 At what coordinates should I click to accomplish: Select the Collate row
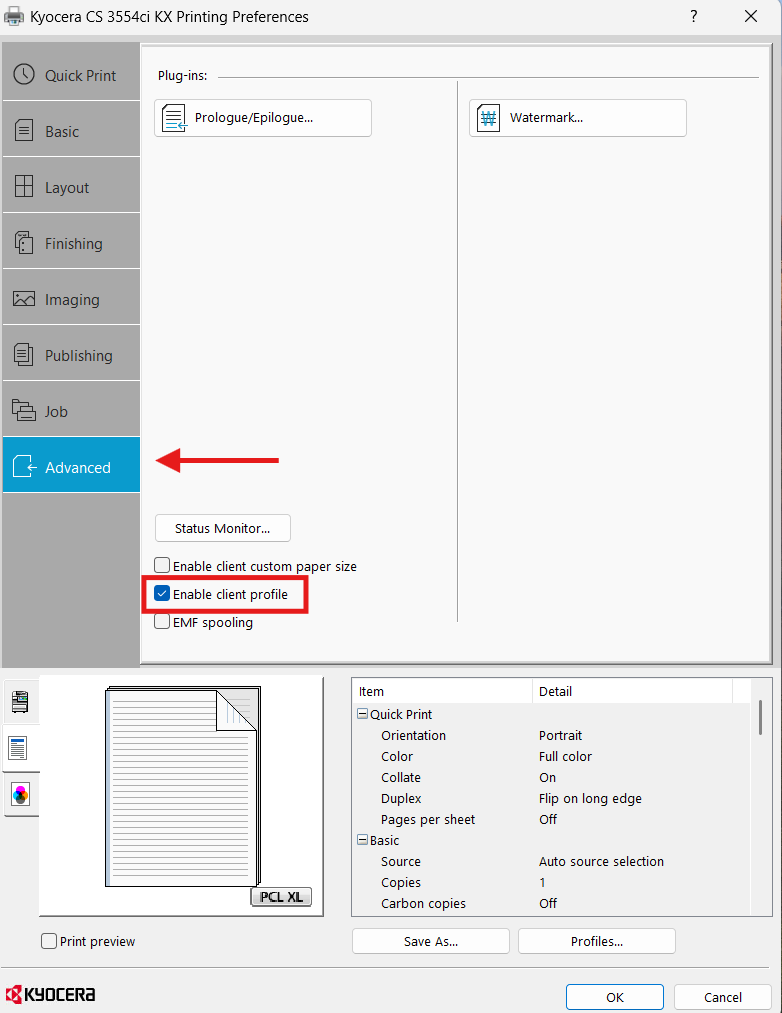click(x=553, y=777)
